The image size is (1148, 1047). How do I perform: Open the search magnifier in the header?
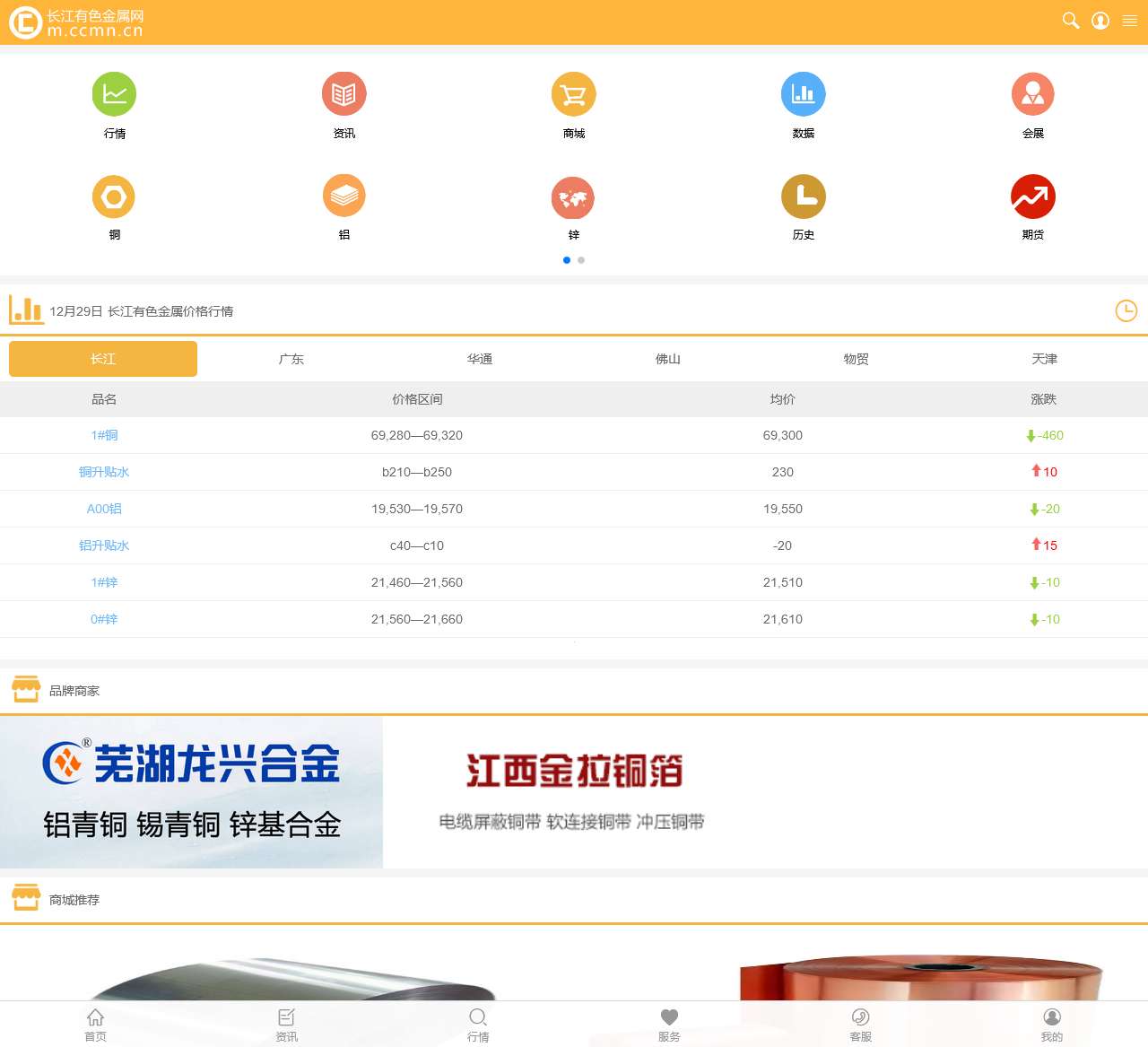1070,20
